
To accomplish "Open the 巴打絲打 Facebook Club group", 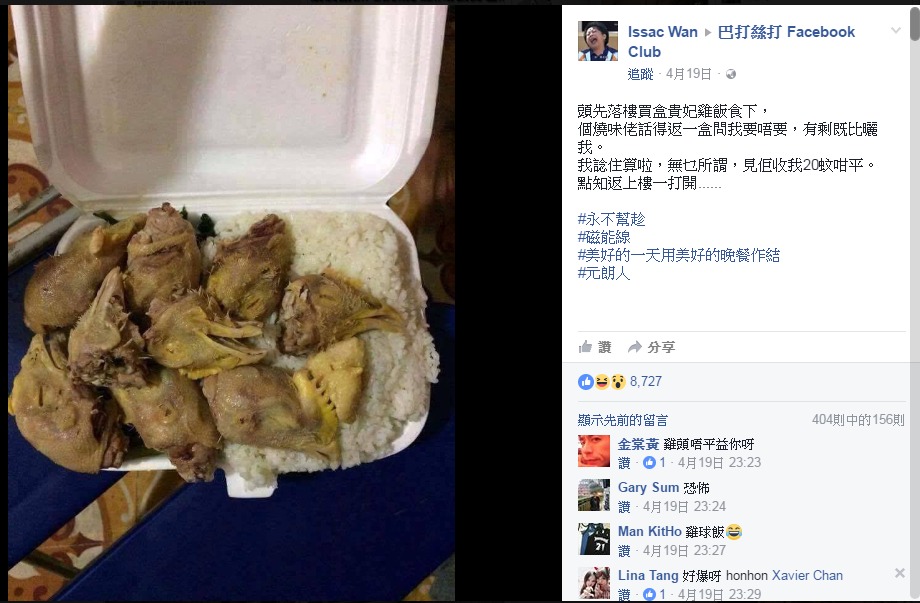I will coord(742,41).
